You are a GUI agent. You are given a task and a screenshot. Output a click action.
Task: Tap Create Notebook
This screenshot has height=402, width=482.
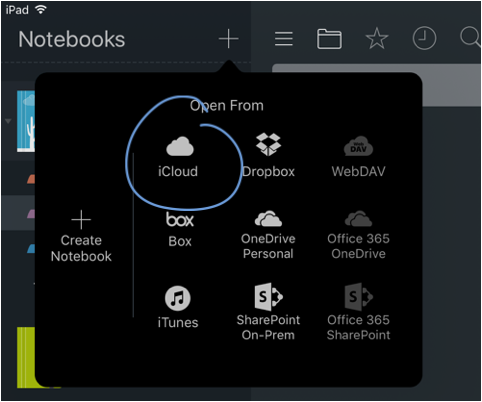pos(81,236)
